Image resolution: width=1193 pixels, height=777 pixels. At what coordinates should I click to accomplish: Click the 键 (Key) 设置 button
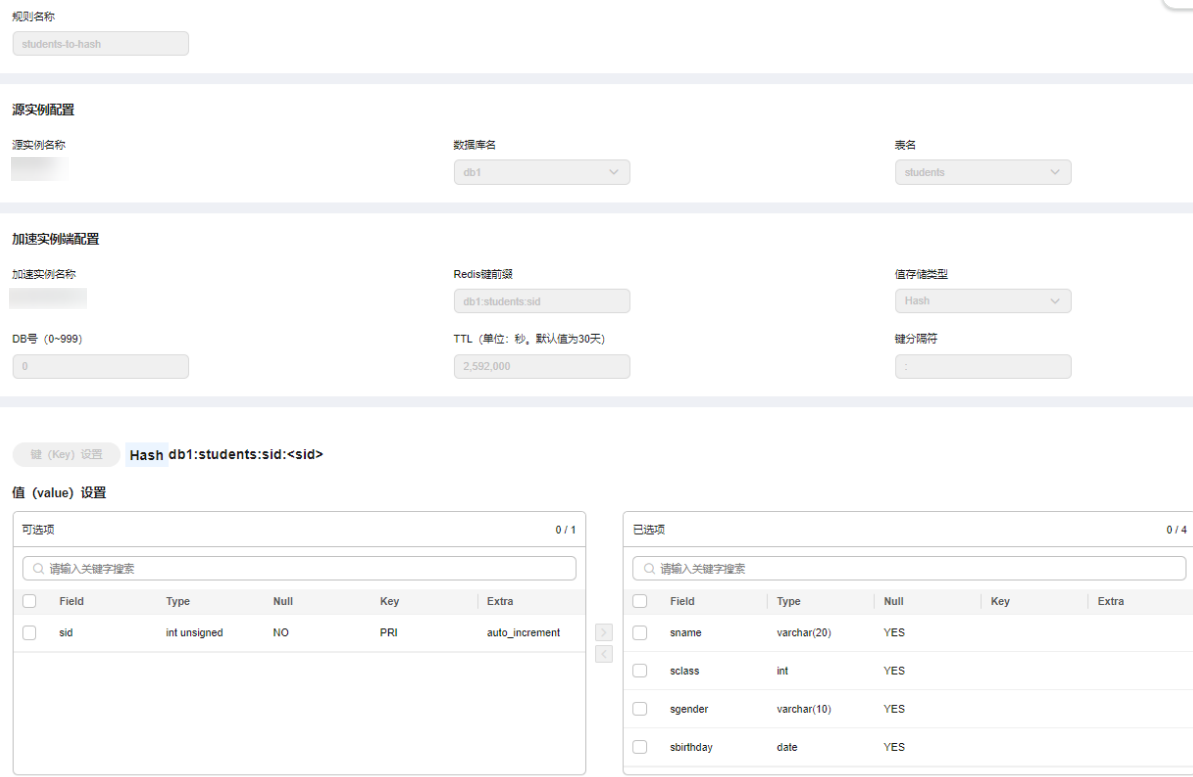click(66, 455)
